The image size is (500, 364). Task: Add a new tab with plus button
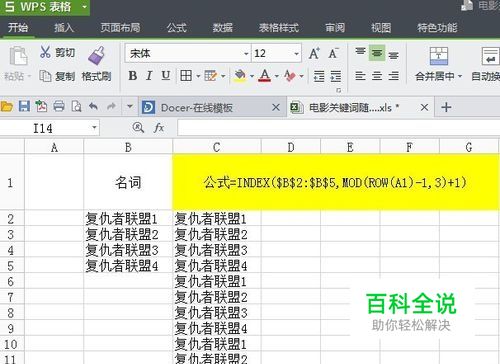pos(446,107)
